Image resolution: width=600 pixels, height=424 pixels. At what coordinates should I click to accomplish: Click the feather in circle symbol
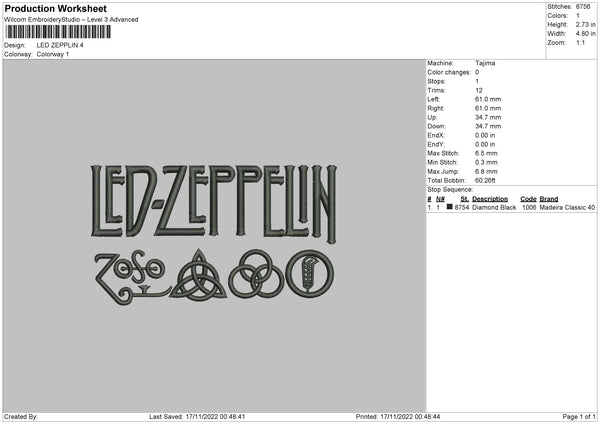pyautogui.click(x=310, y=274)
